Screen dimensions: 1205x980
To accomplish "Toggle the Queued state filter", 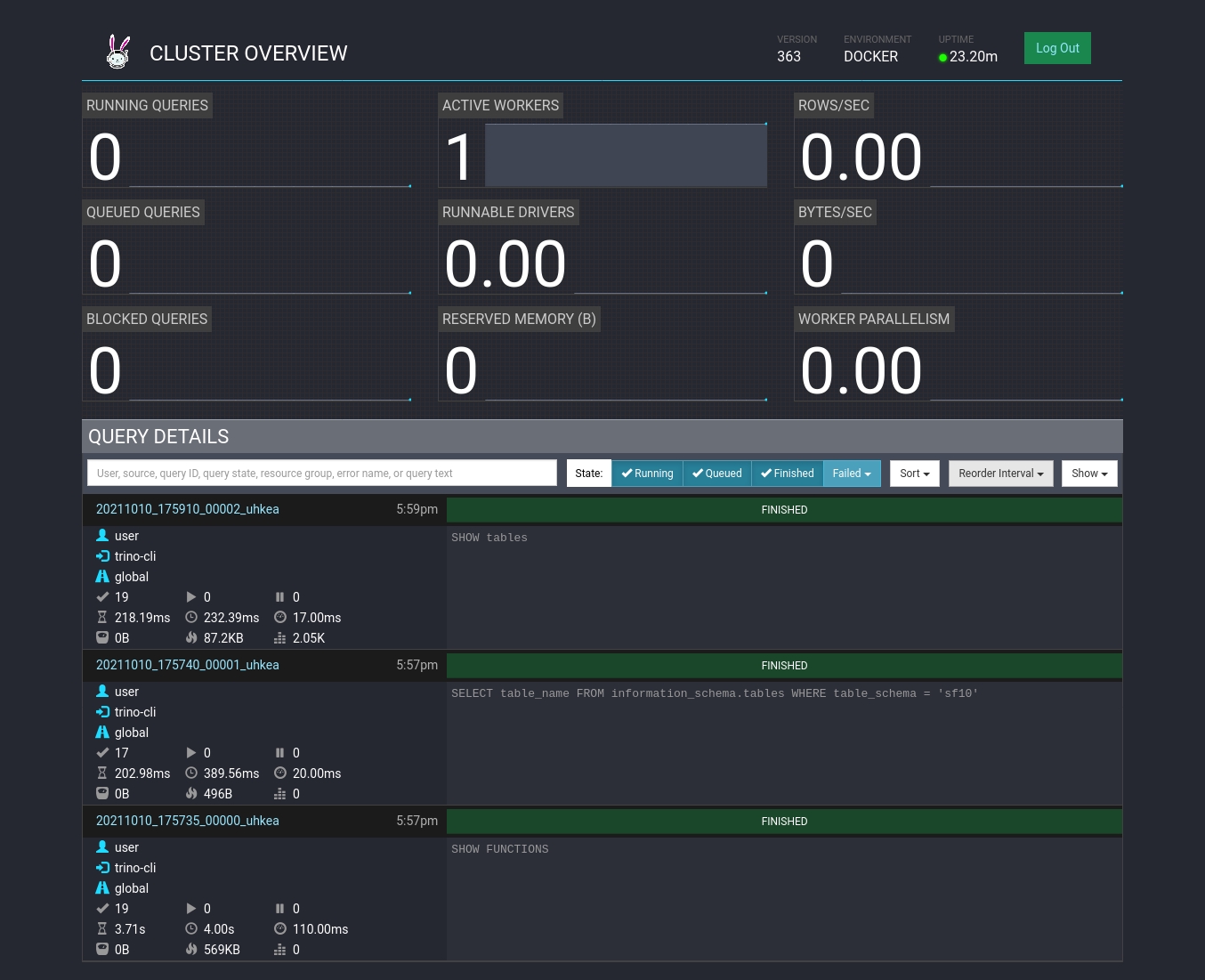I will coord(716,474).
